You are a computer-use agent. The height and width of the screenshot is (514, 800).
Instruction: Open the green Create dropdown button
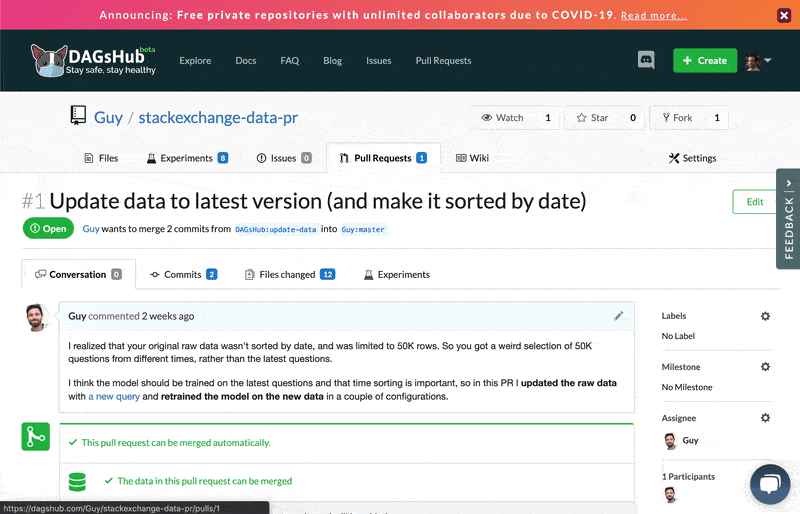click(705, 60)
